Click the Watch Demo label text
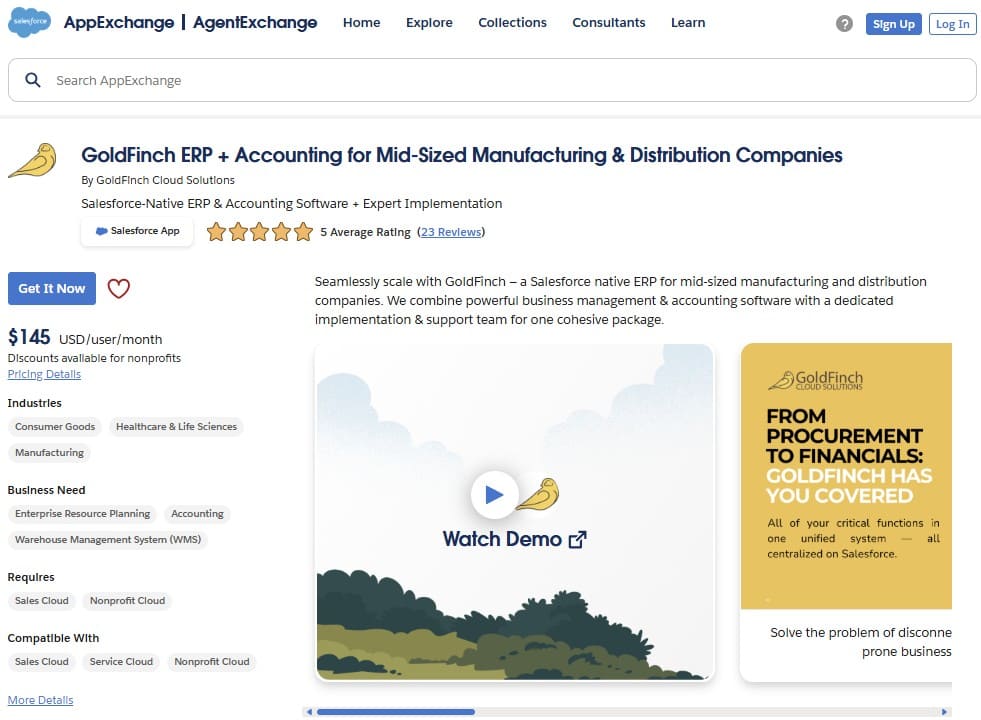 coord(502,539)
